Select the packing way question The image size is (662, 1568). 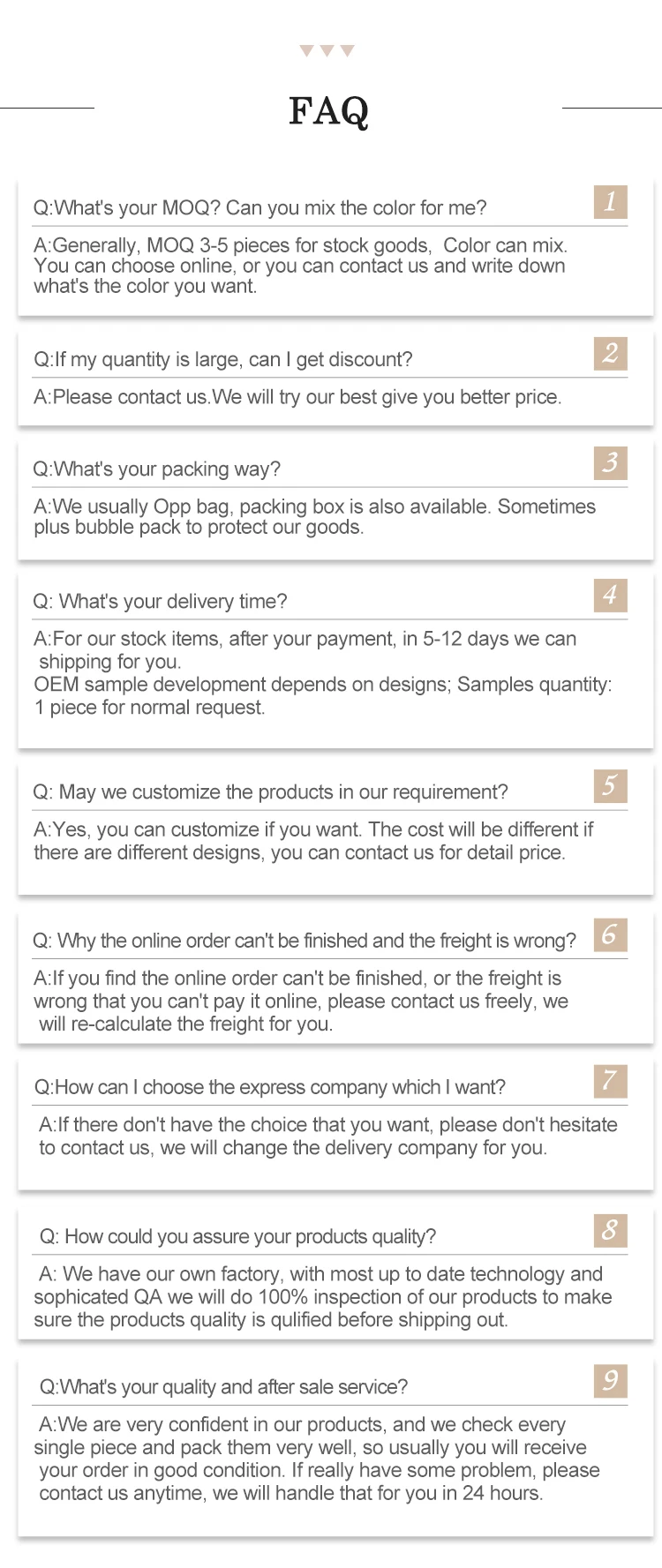[157, 469]
